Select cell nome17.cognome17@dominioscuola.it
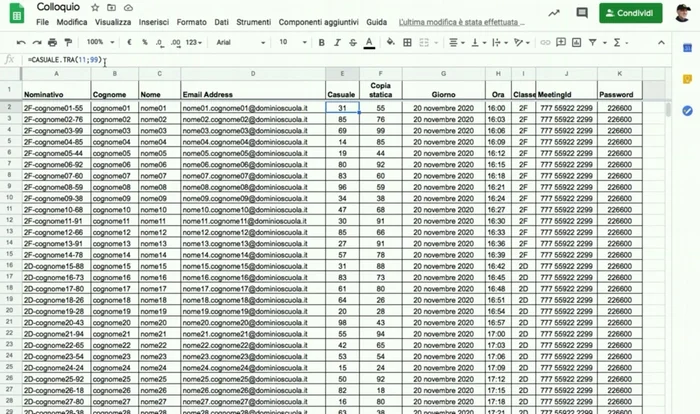This screenshot has width=700, height=414. click(x=253, y=289)
